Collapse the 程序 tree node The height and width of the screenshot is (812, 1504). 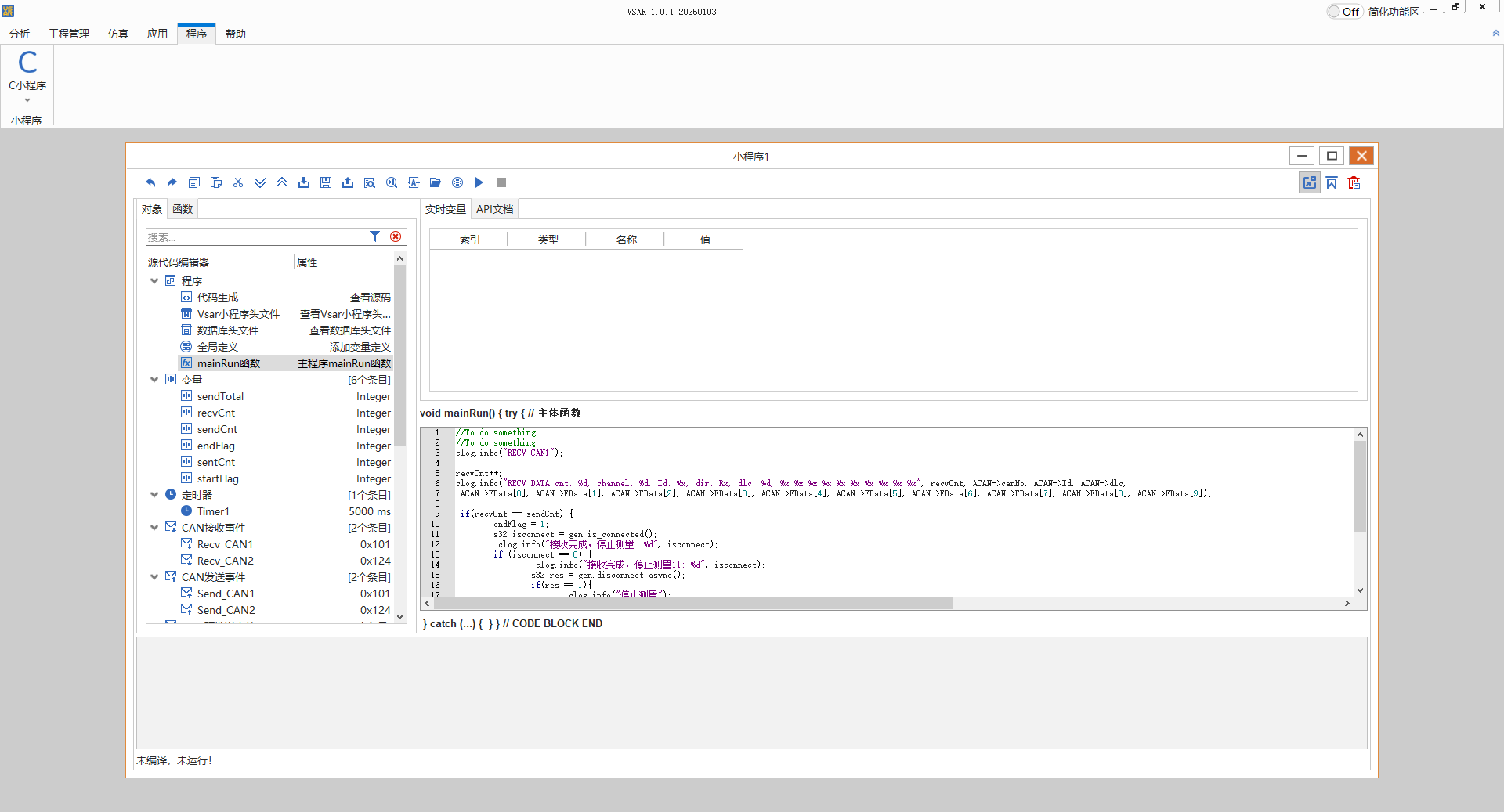[154, 280]
